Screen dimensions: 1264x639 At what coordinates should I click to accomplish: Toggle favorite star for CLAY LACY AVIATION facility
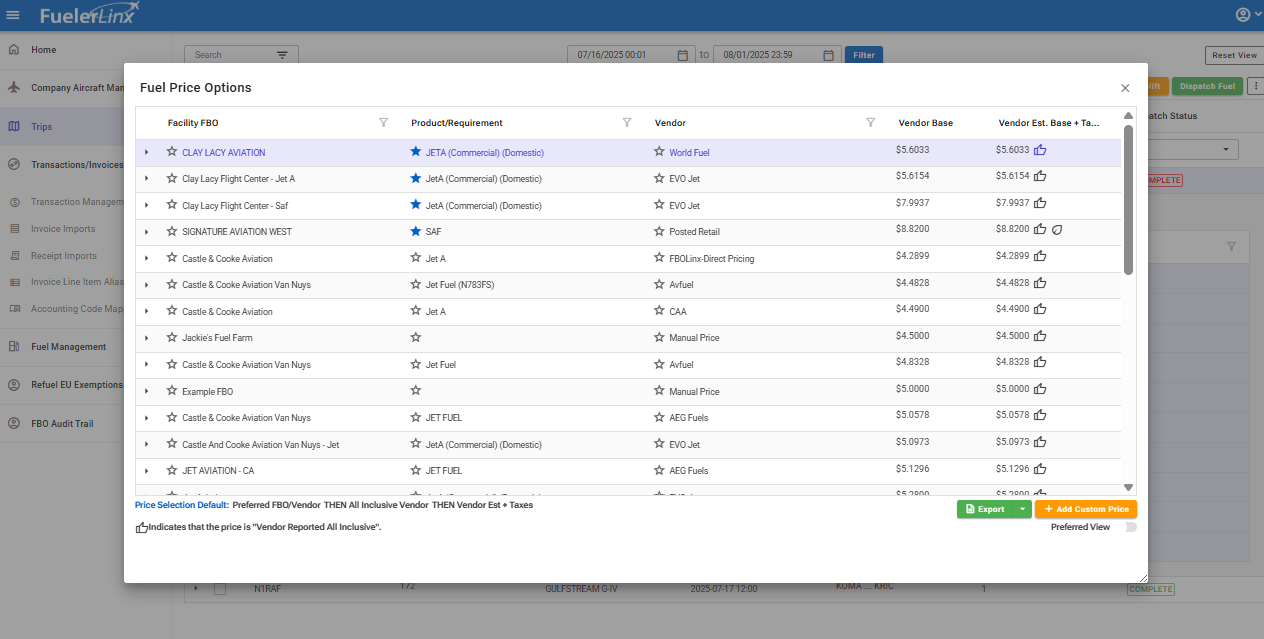pyautogui.click(x=172, y=152)
